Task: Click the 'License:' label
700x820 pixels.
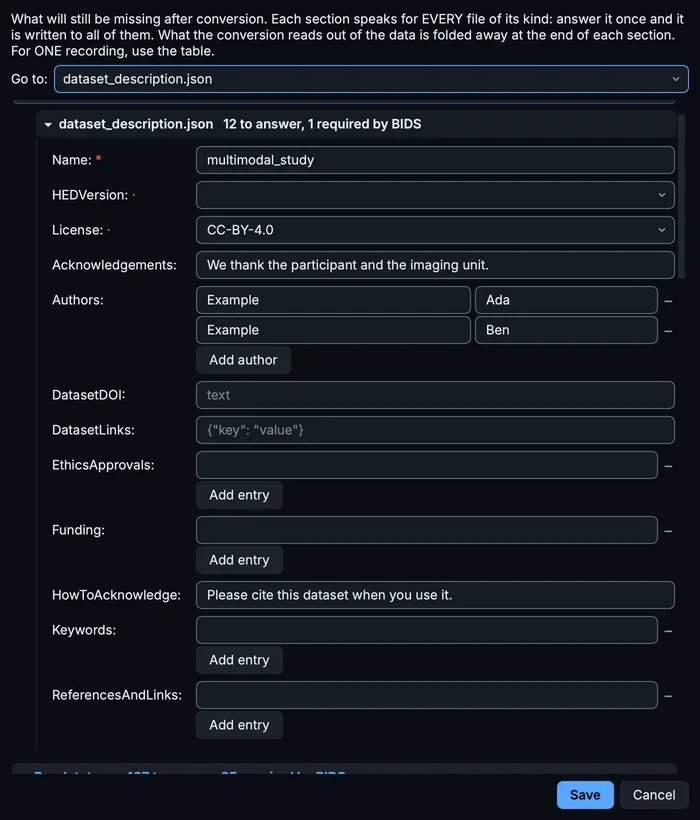Action: point(77,230)
